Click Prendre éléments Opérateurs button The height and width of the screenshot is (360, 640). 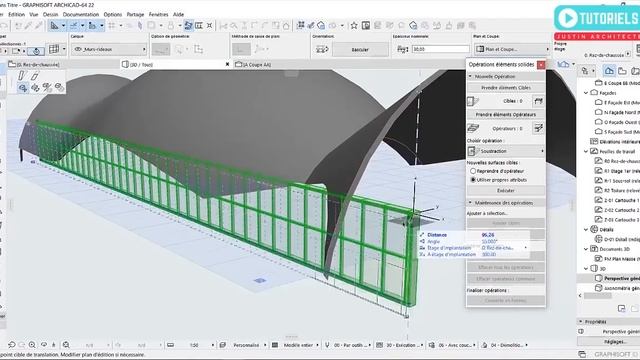coord(506,114)
